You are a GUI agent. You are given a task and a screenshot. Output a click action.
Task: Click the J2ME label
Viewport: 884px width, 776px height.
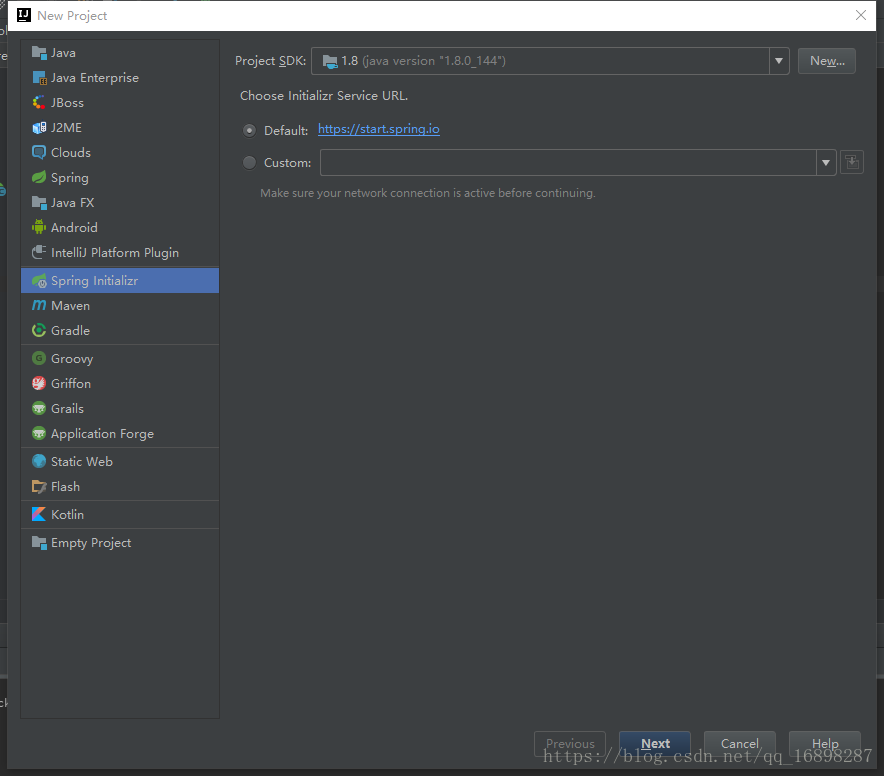pyautogui.click(x=66, y=127)
